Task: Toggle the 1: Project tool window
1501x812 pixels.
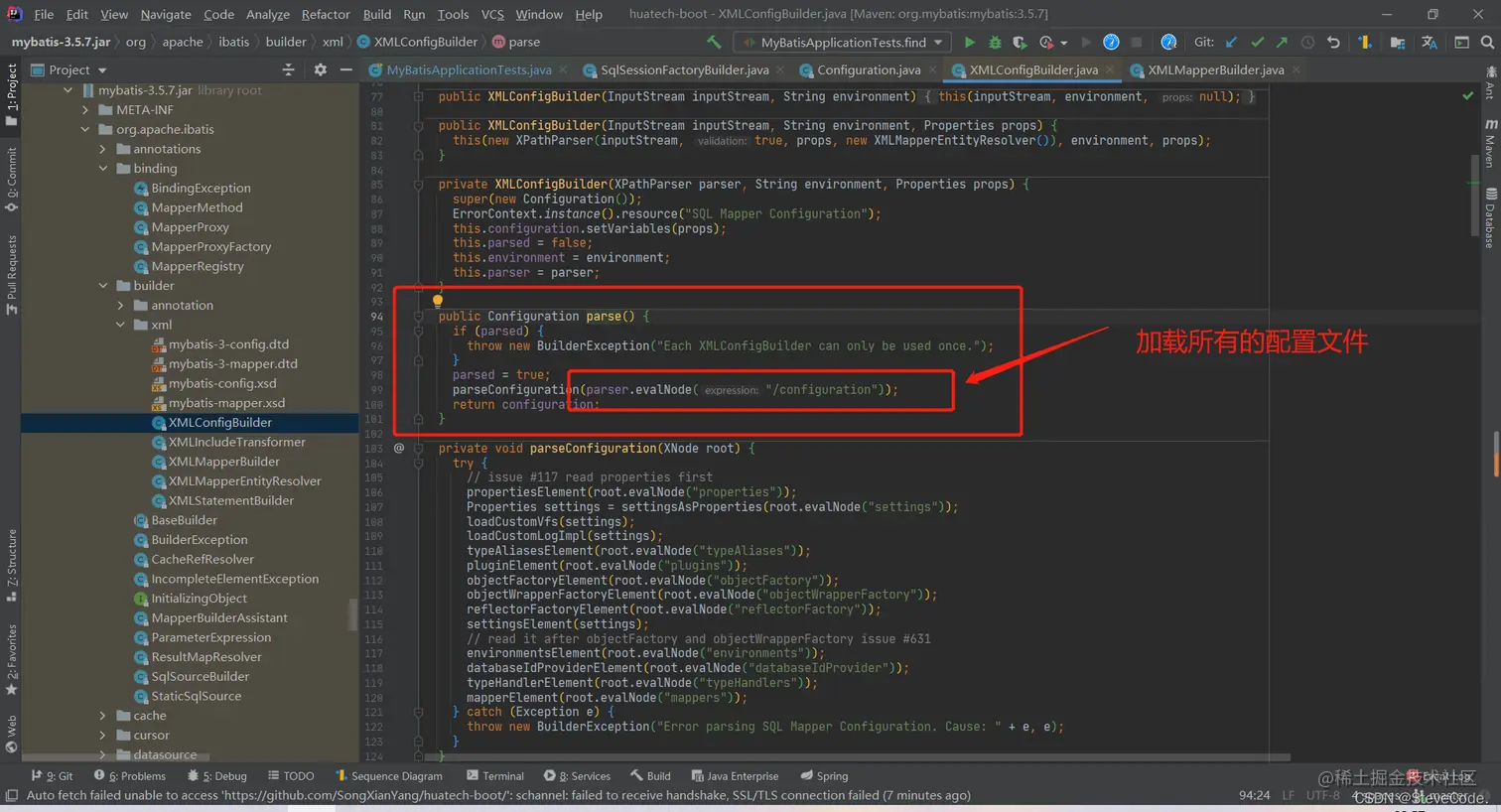Action: click(11, 94)
